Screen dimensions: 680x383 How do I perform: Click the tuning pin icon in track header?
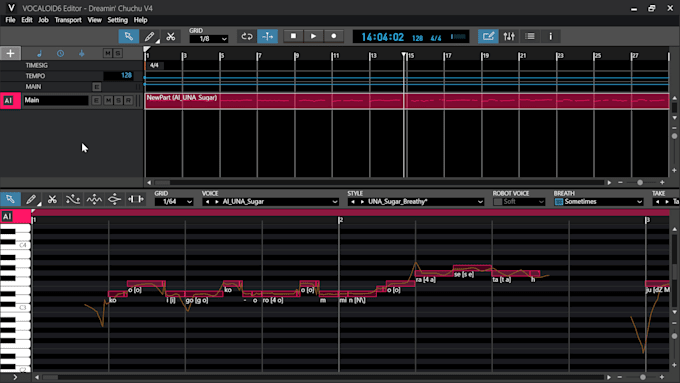(x=82, y=53)
